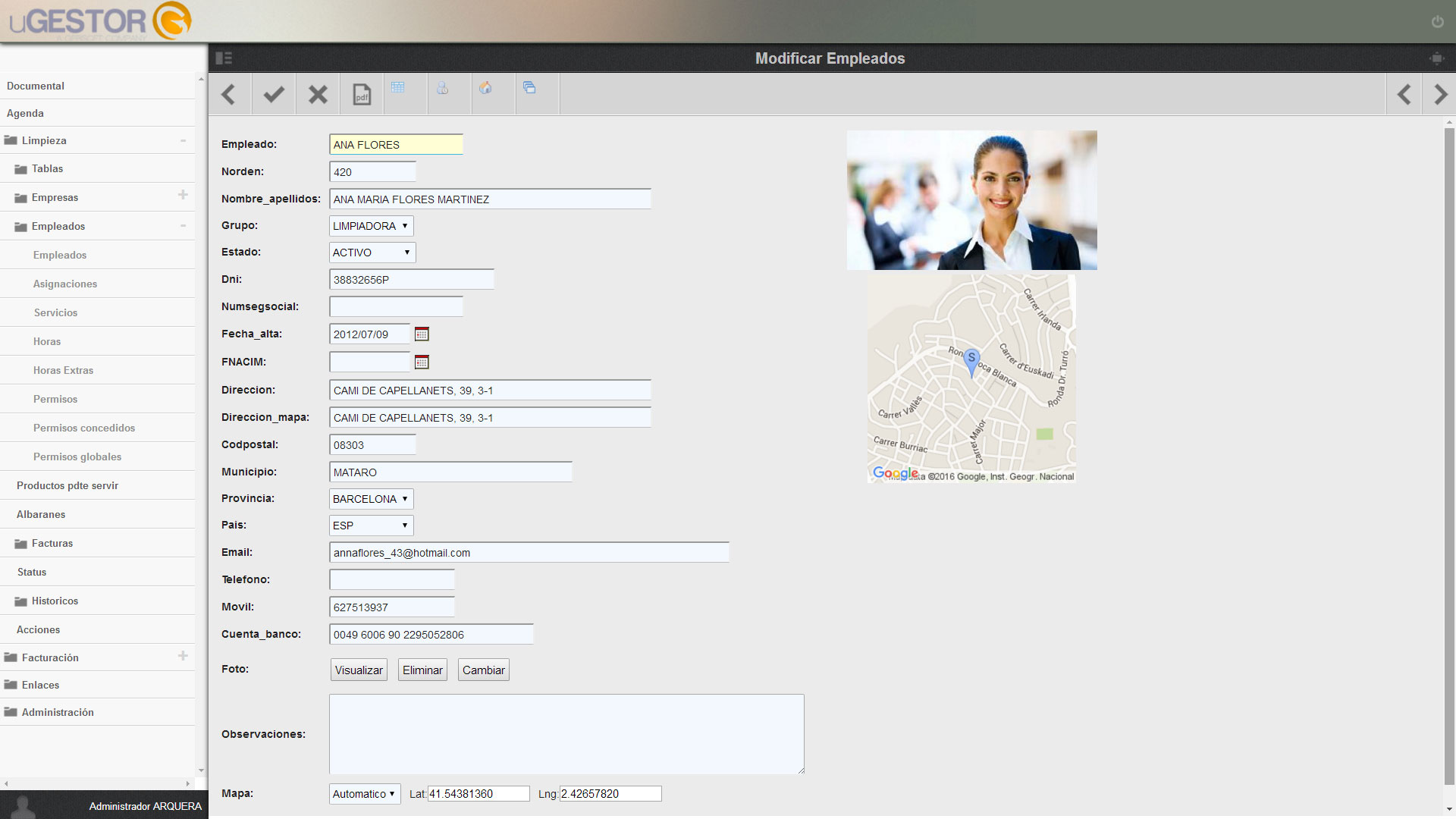Click the map location pin

click(x=971, y=362)
